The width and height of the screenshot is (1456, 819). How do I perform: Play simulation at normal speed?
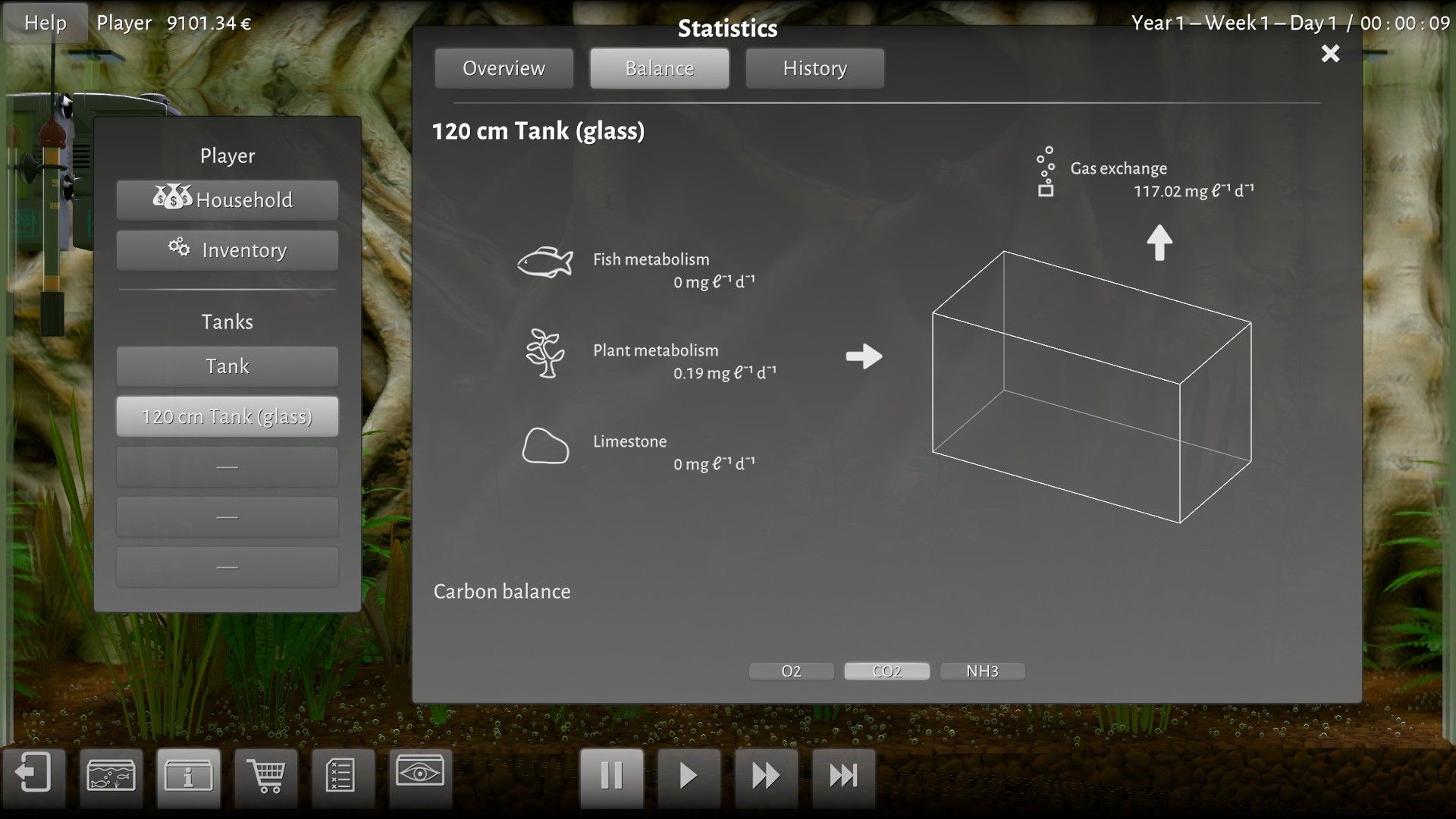(689, 775)
